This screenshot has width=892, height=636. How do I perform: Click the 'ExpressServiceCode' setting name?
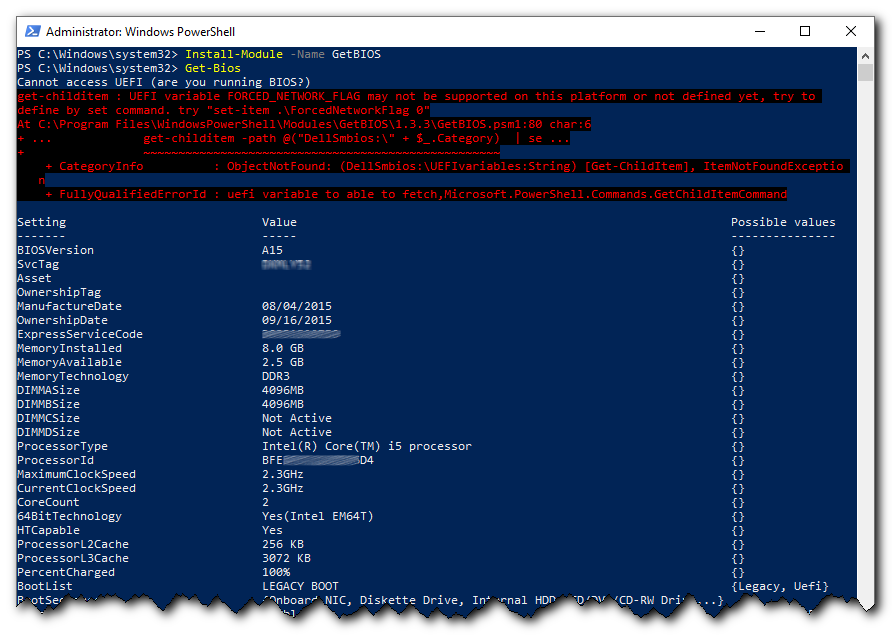[80, 334]
